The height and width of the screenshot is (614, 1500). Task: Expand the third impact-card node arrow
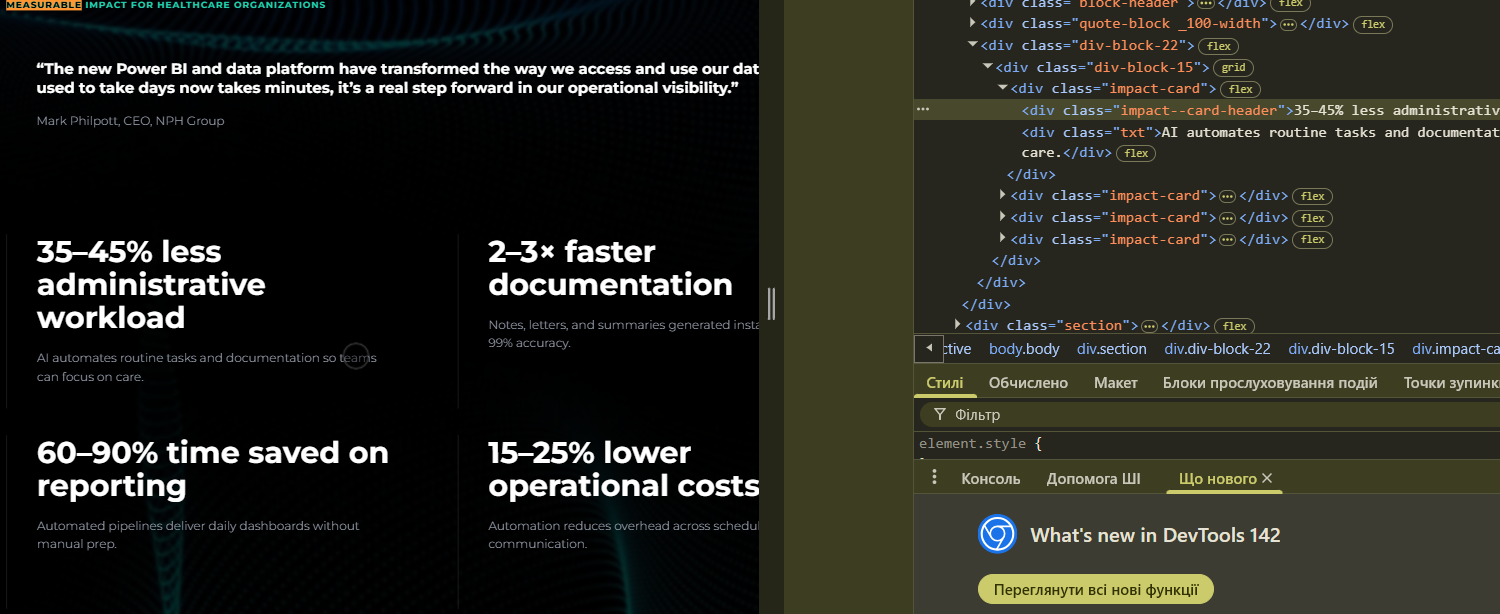click(x=1003, y=217)
